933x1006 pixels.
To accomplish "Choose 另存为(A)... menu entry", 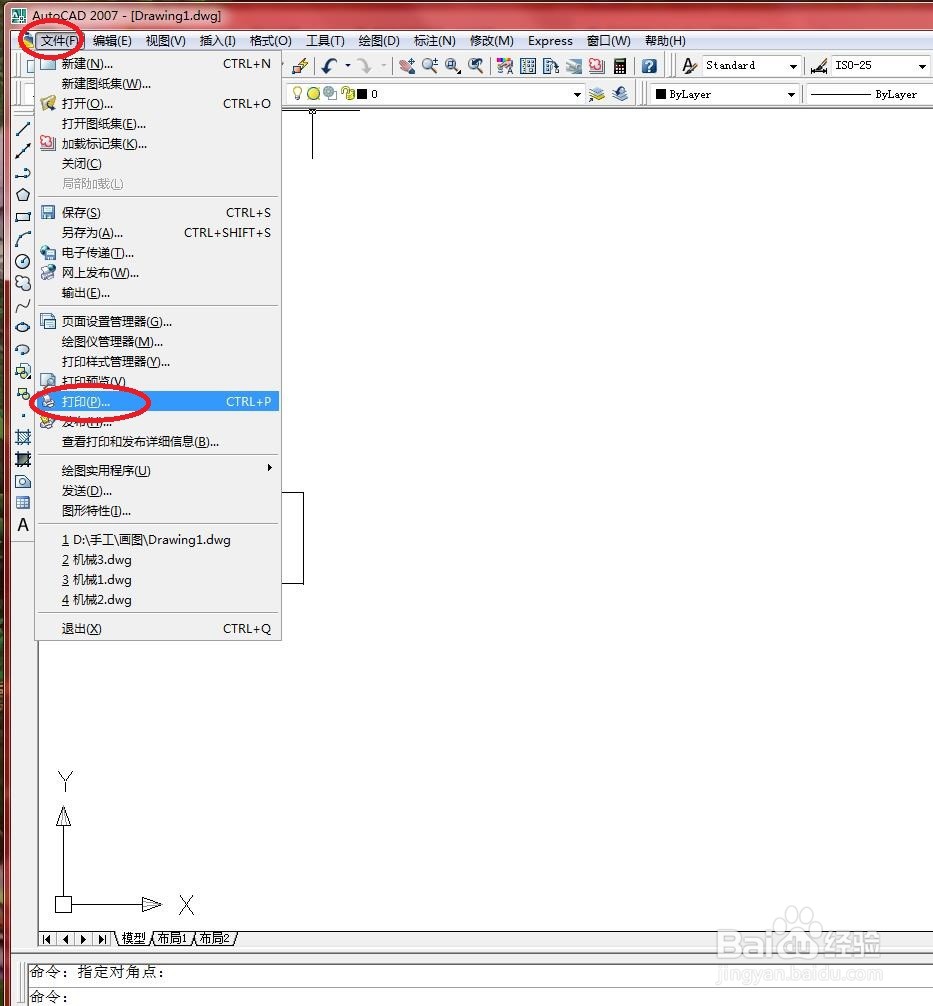I will (x=158, y=232).
